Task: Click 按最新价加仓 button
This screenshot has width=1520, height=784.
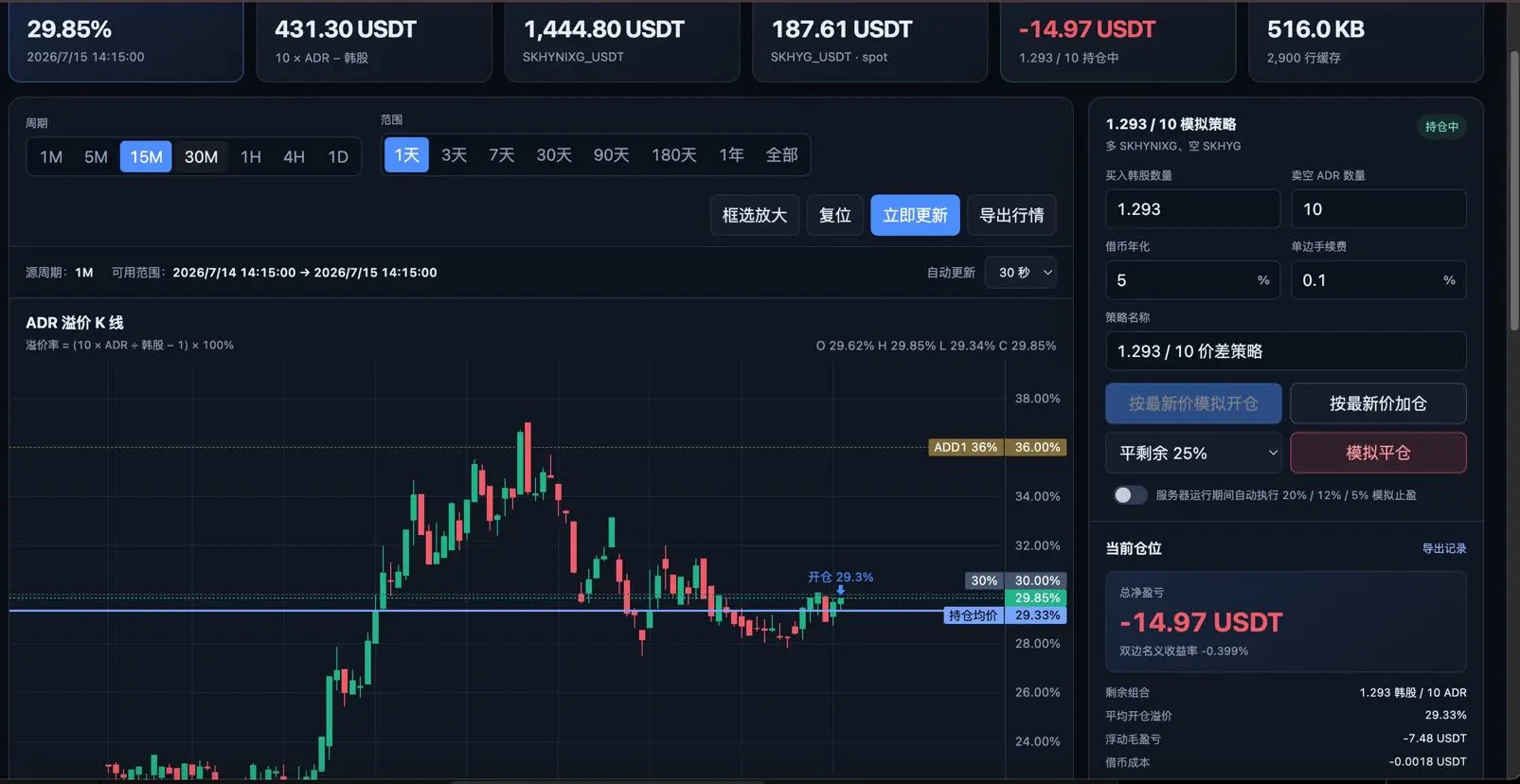Action: coord(1378,403)
